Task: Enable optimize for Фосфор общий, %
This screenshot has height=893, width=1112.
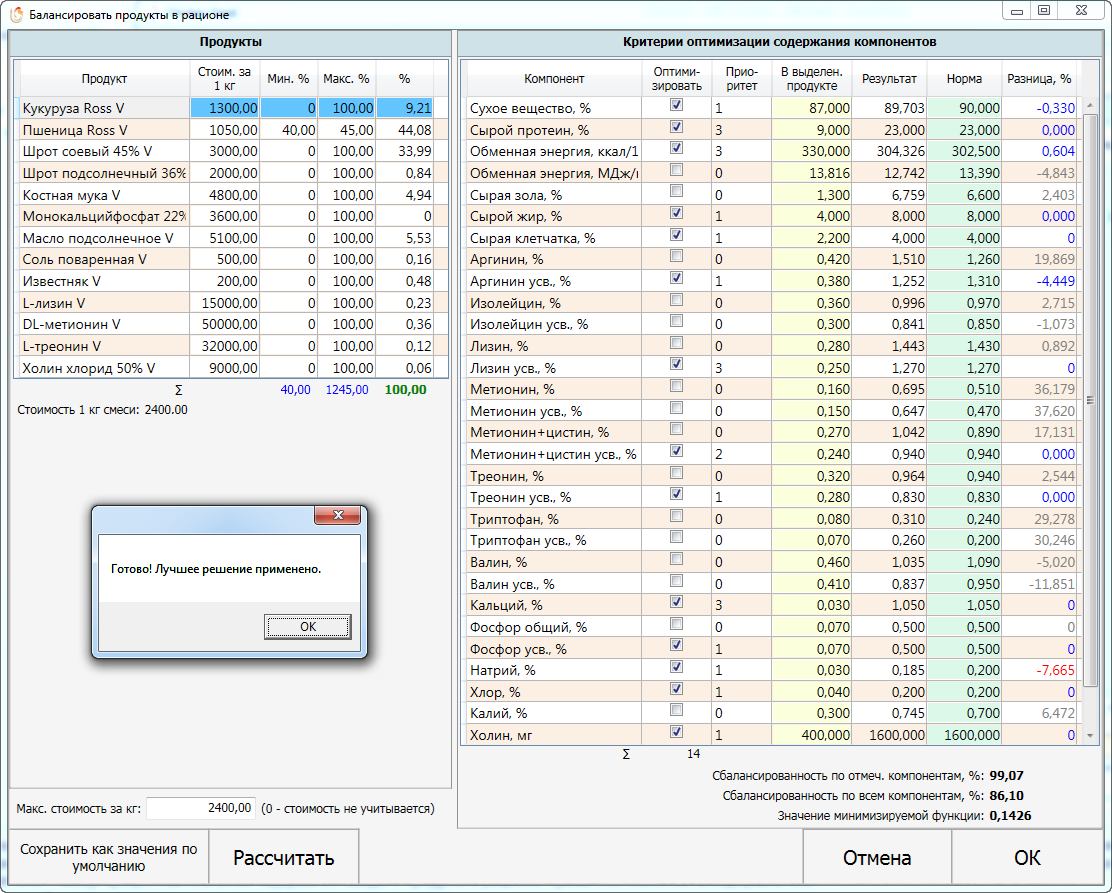Action: tap(677, 624)
